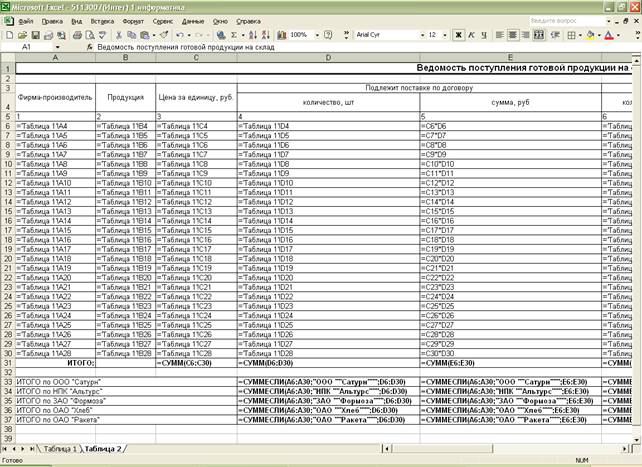Create a new blank workbook
This screenshot has height=467, width=642.
(x=9, y=34)
